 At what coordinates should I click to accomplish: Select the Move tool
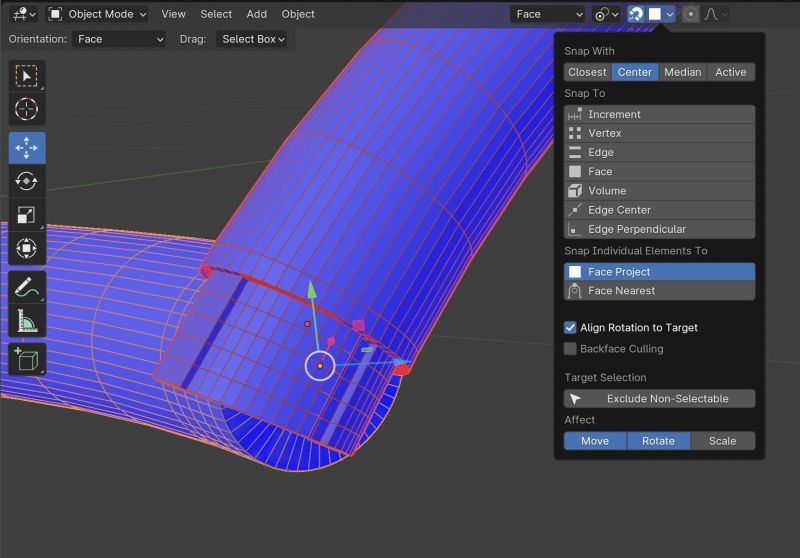pos(27,148)
